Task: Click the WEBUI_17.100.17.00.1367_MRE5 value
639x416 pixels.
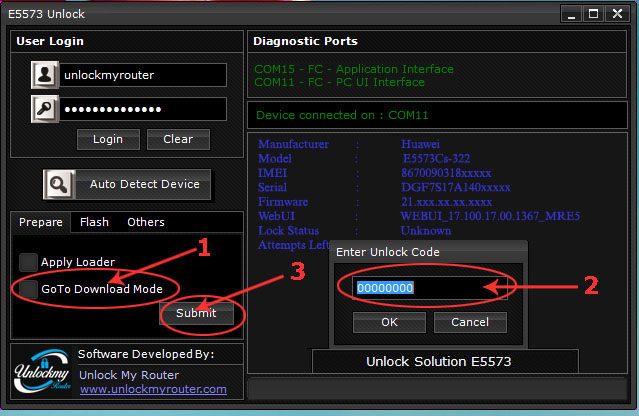Action: (490, 216)
